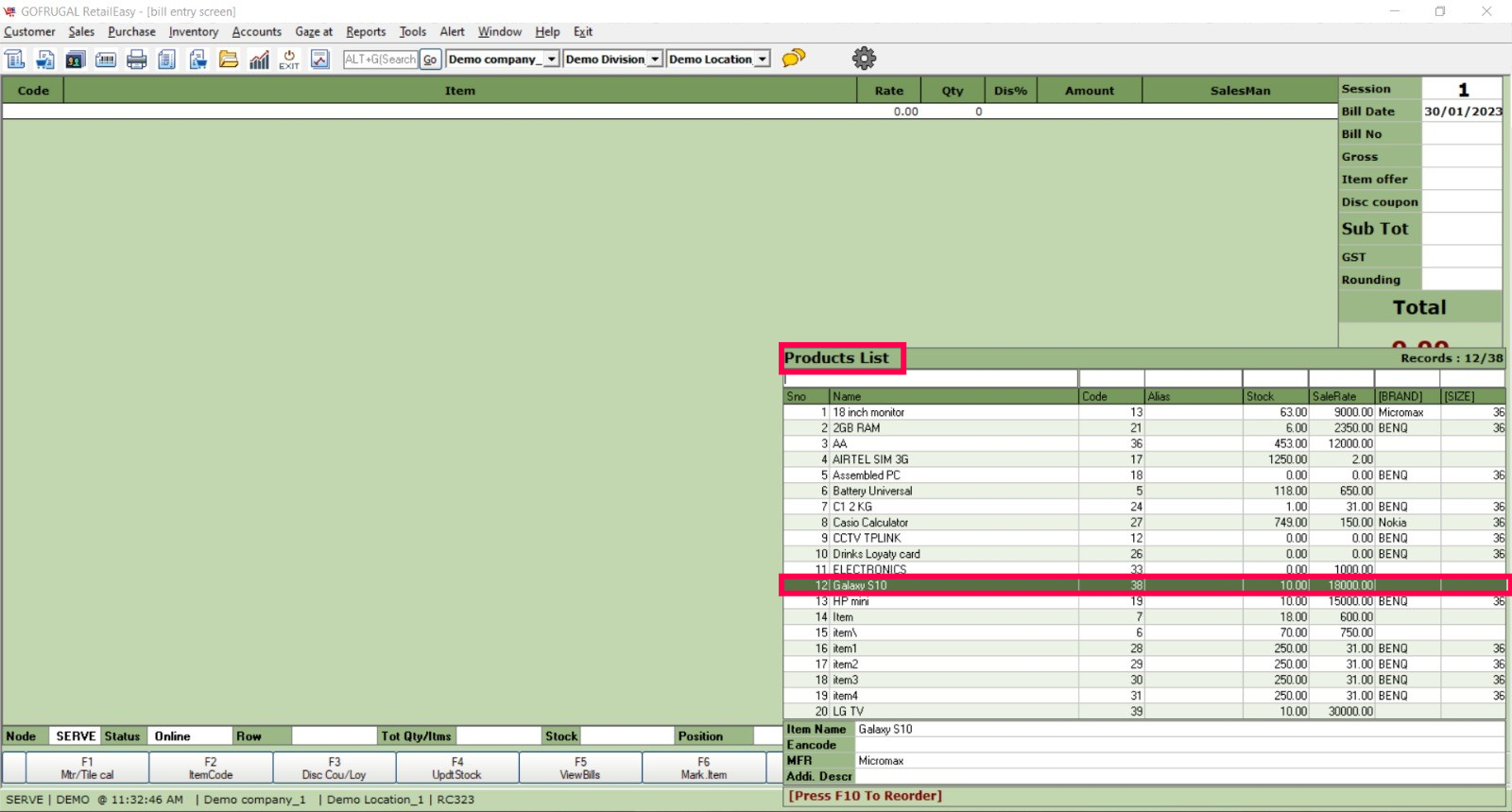Screen dimensions: 1512x812
Task: Select 'item4' product row
Action: pyautogui.click(x=1144, y=696)
